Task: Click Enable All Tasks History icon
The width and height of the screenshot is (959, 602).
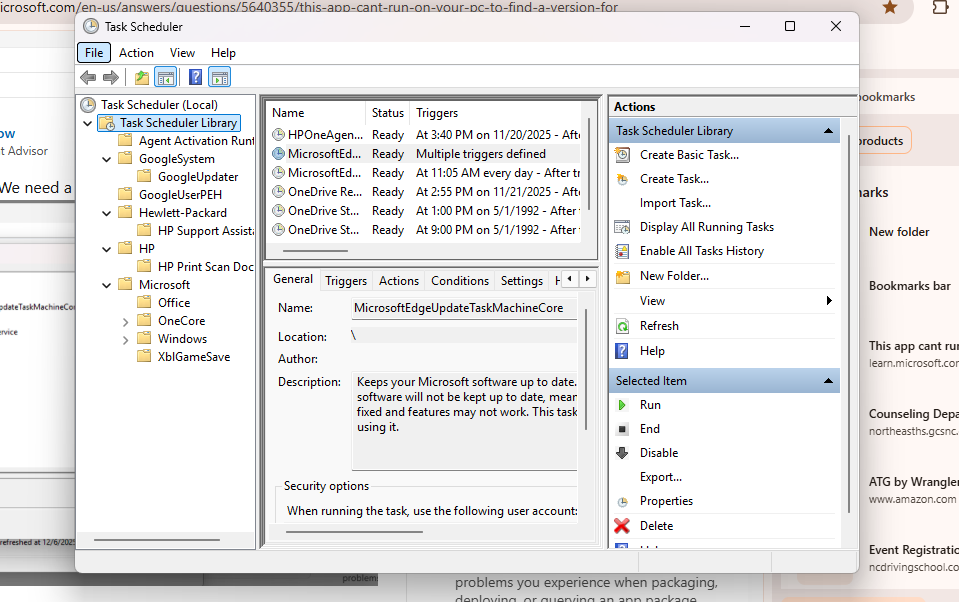Action: (x=622, y=251)
